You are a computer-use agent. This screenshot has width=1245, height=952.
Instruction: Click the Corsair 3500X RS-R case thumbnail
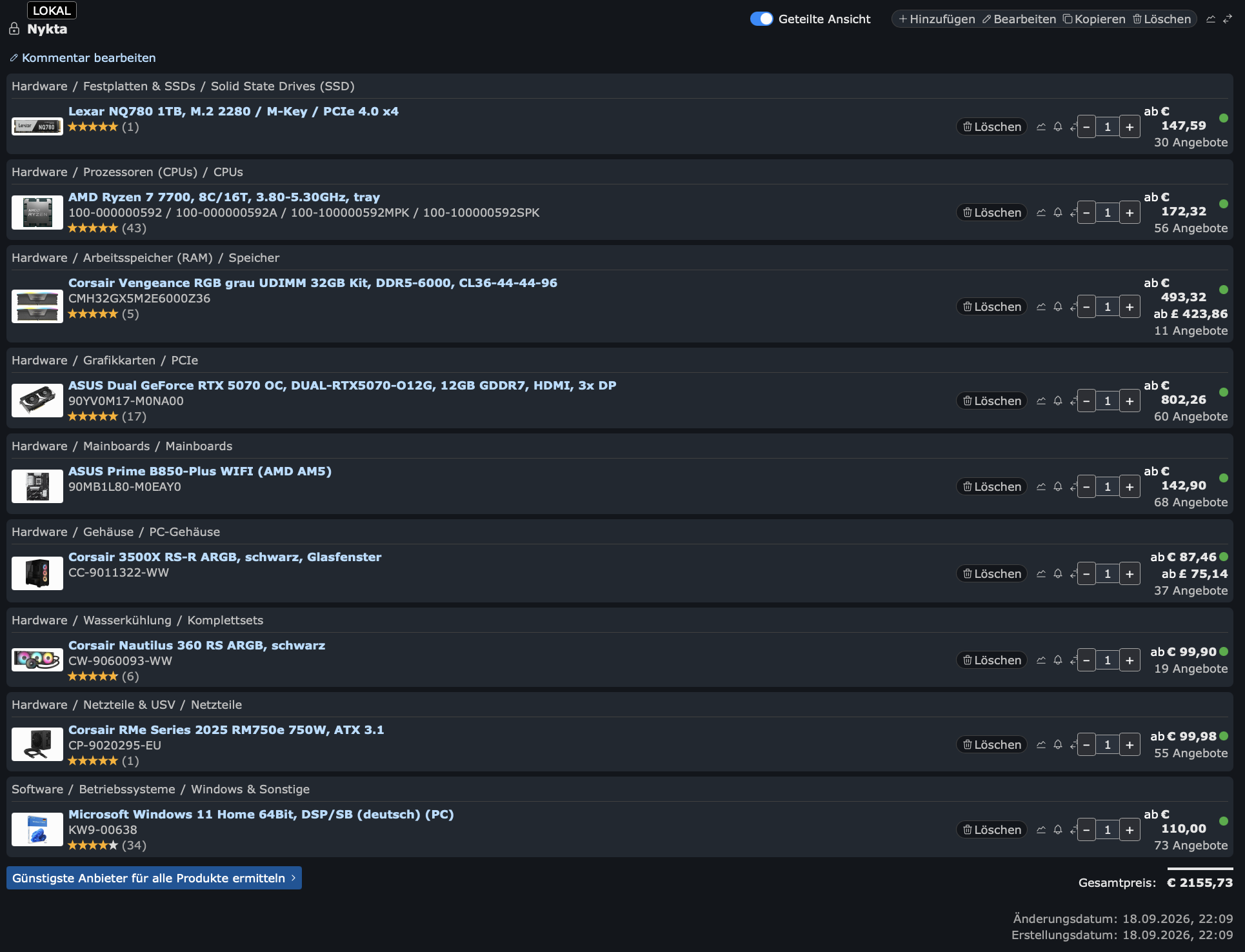click(x=37, y=573)
